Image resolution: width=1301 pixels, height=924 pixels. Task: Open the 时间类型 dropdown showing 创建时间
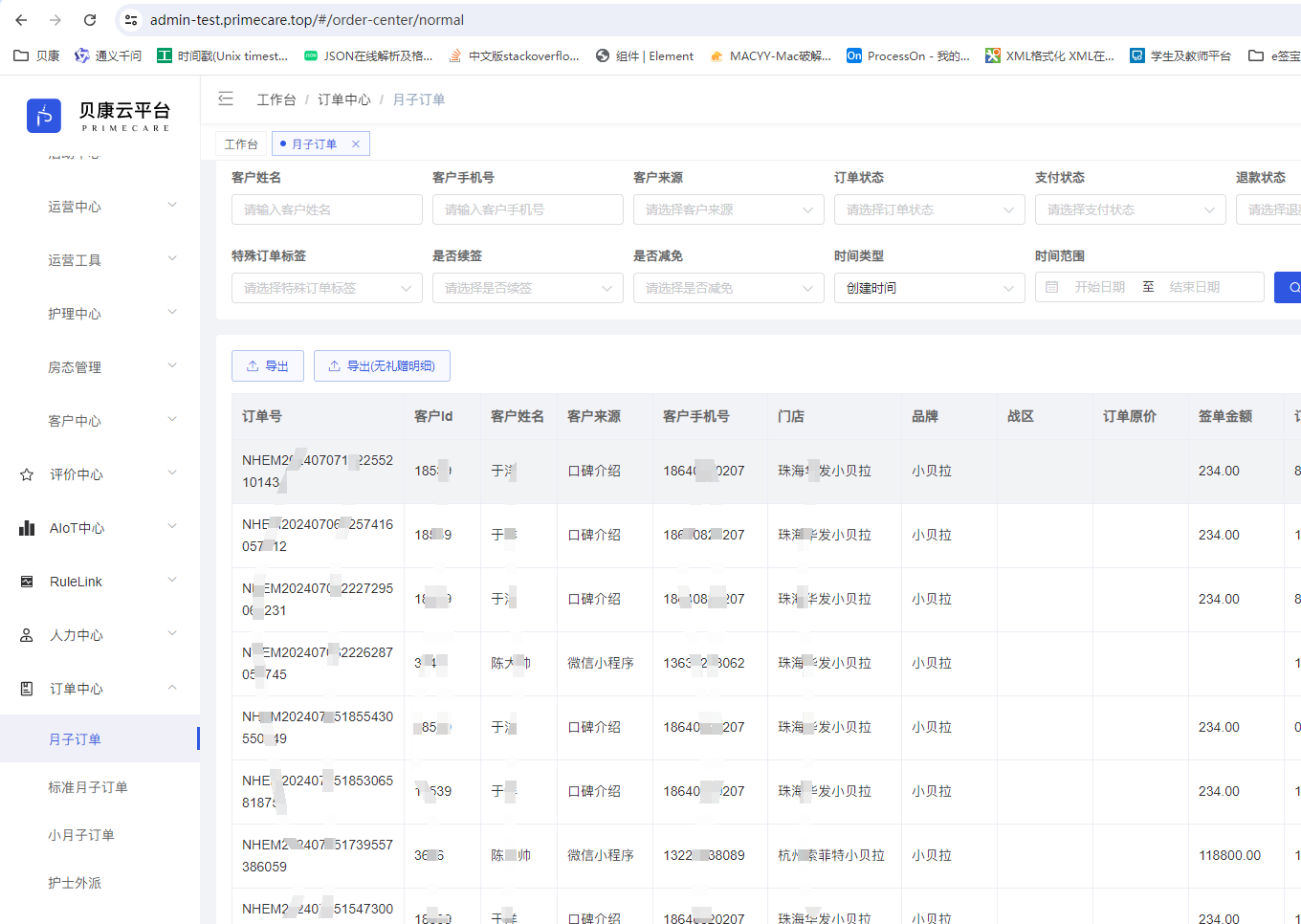(929, 288)
